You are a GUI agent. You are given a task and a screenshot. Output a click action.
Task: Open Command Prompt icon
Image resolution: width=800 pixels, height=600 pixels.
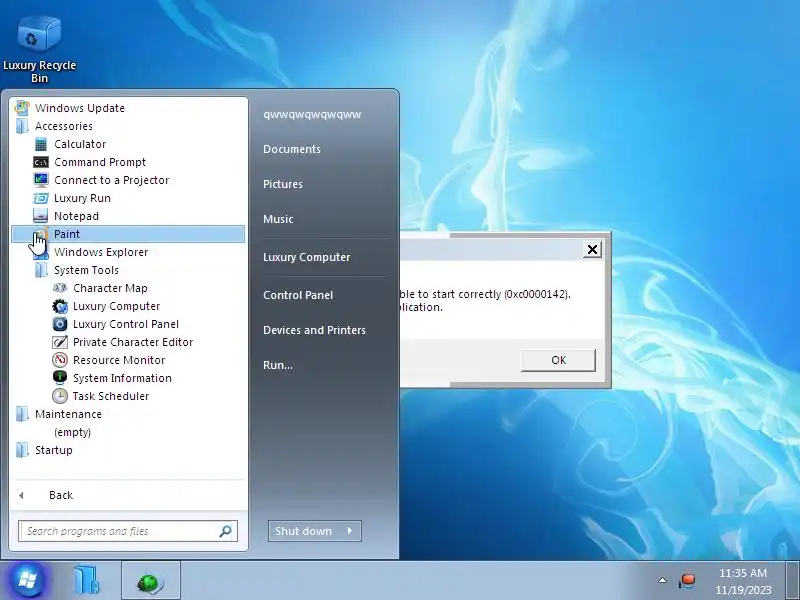point(41,162)
